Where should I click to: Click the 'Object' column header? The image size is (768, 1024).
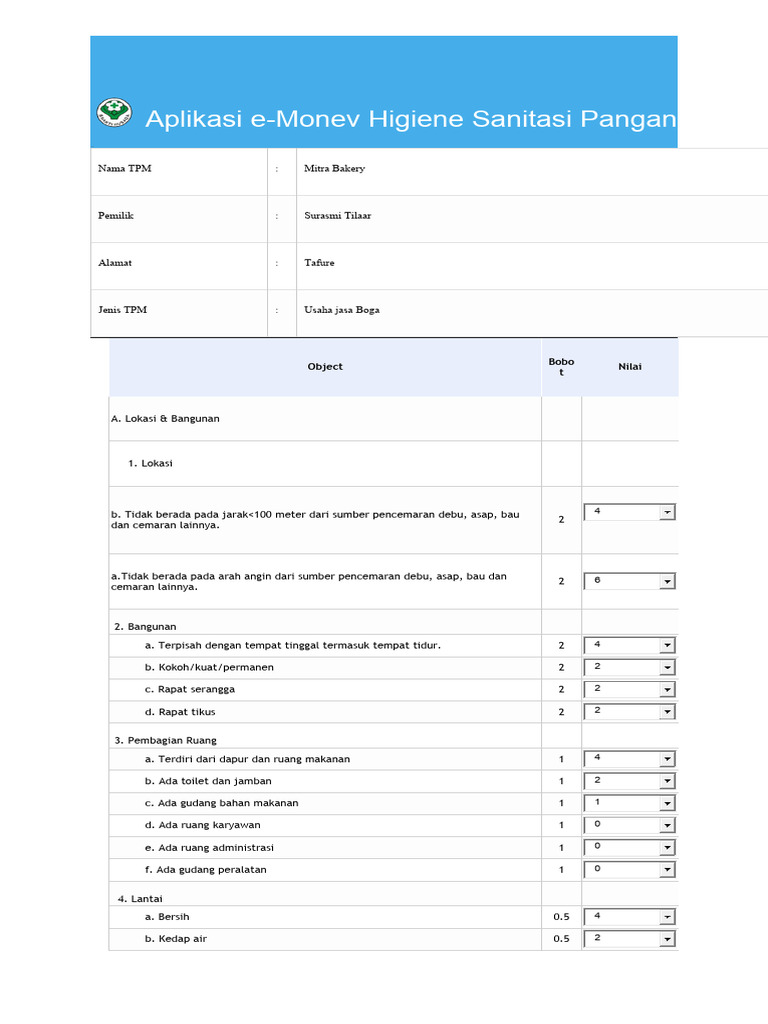[325, 367]
